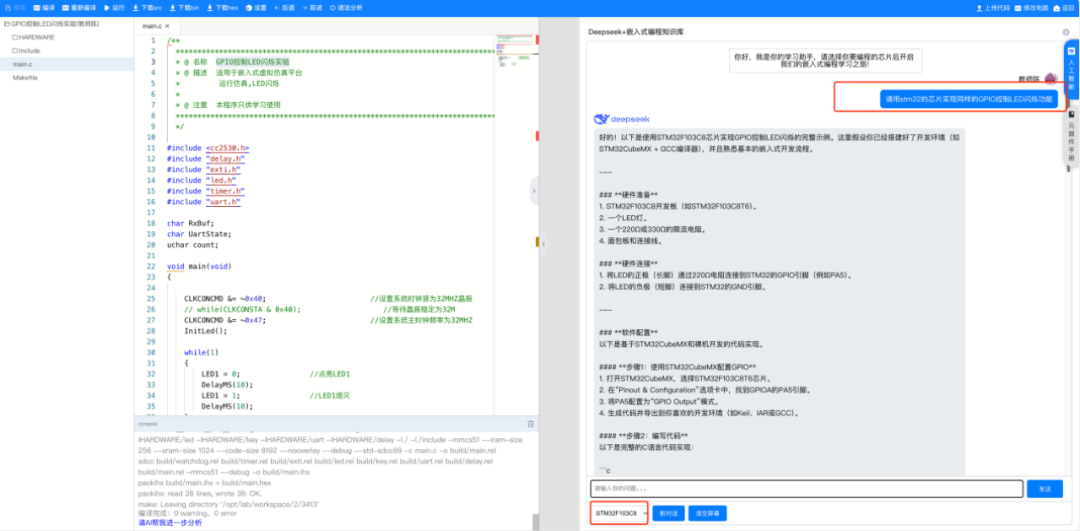Viewport: 1080px width, 531px height.
Task: Click the console trash icon to clear output
Action: (530, 424)
